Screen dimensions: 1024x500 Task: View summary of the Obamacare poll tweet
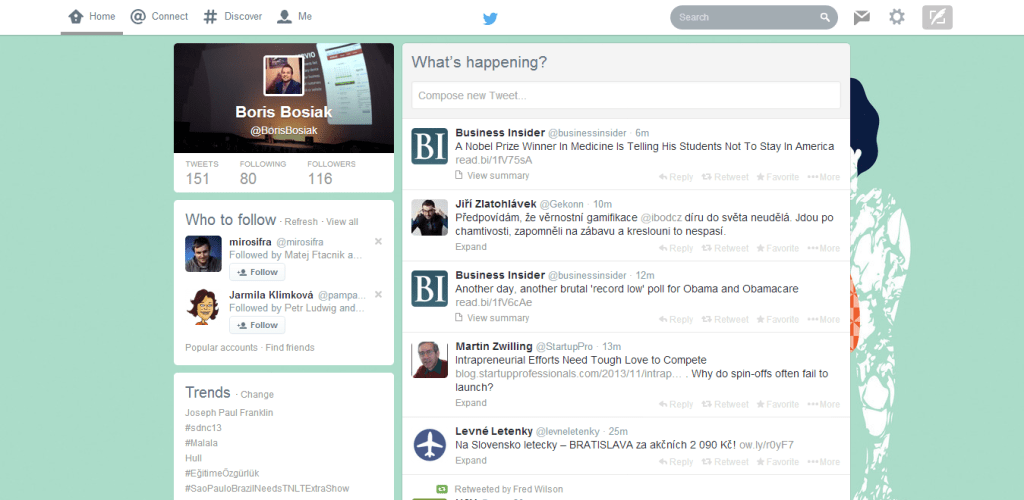[x=492, y=318]
